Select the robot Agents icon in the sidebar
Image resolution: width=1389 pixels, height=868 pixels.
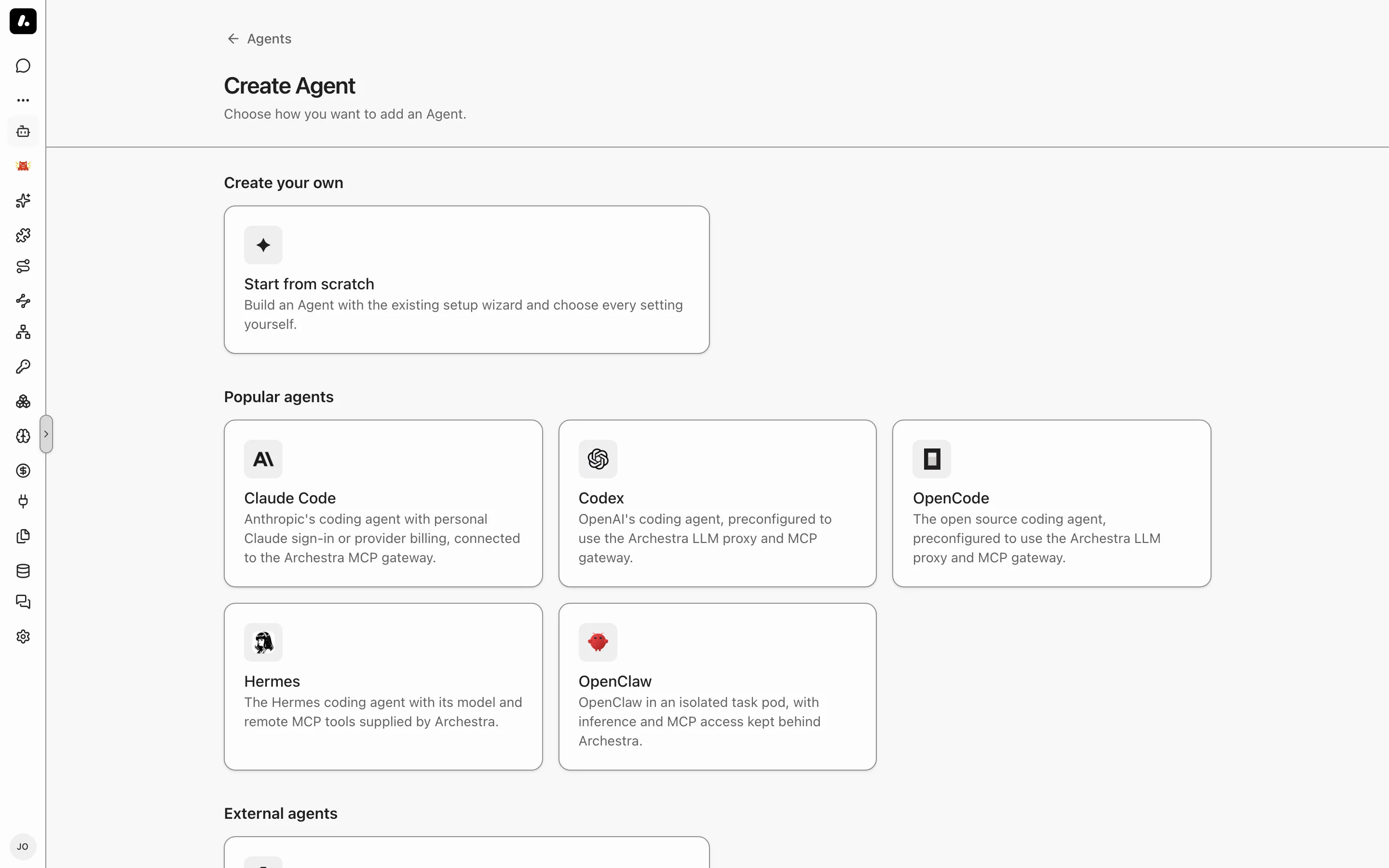[x=23, y=132]
